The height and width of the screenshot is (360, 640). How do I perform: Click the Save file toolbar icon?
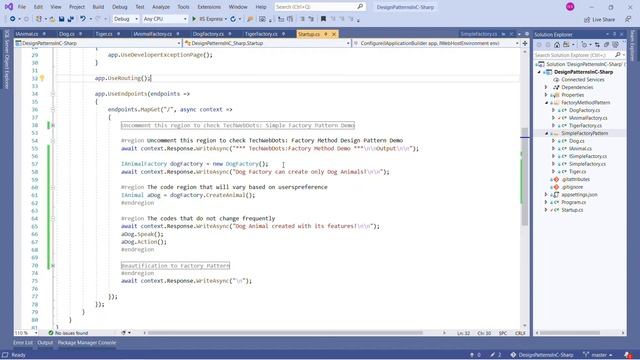click(x=62, y=19)
